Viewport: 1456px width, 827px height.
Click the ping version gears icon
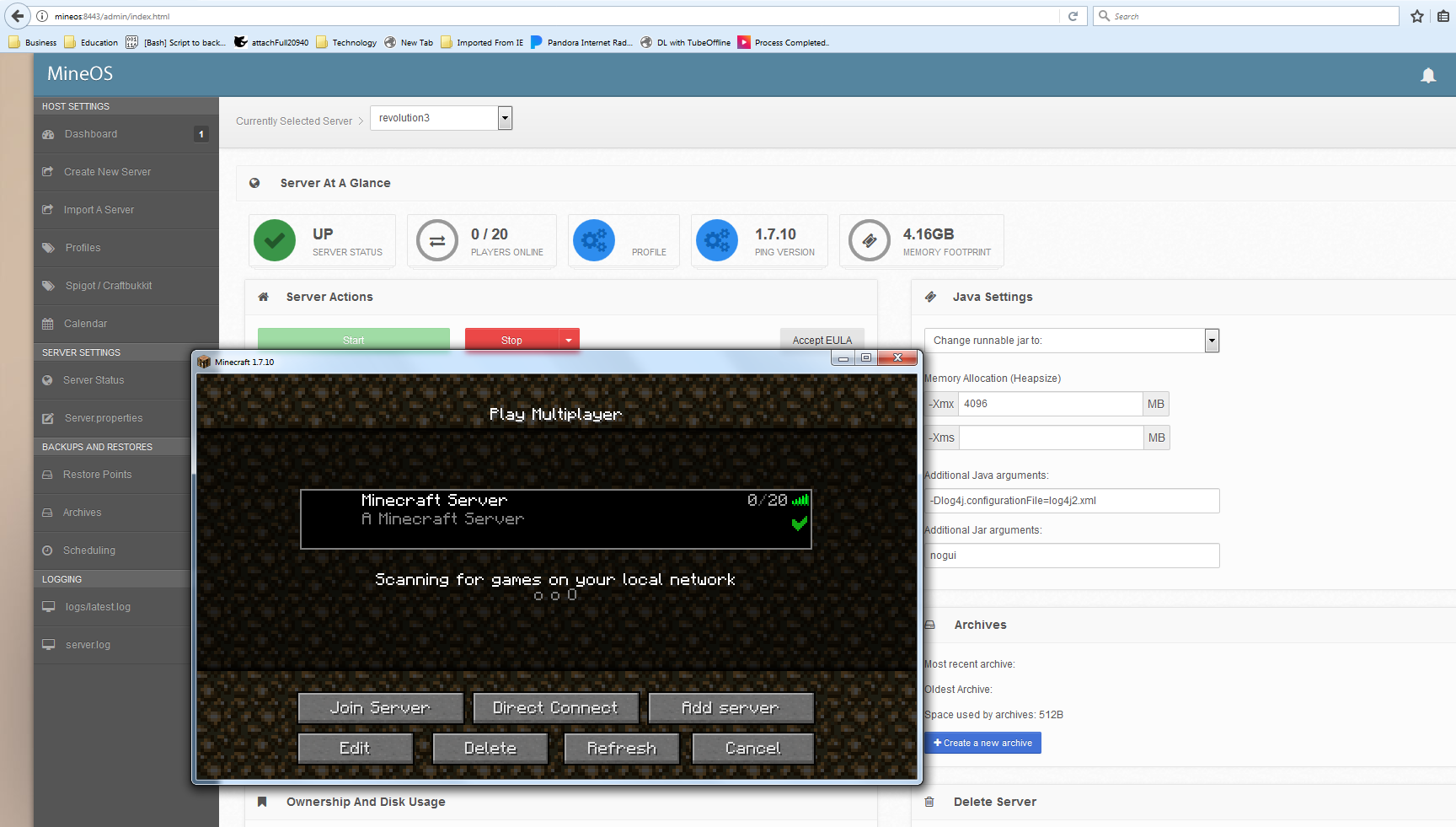717,241
